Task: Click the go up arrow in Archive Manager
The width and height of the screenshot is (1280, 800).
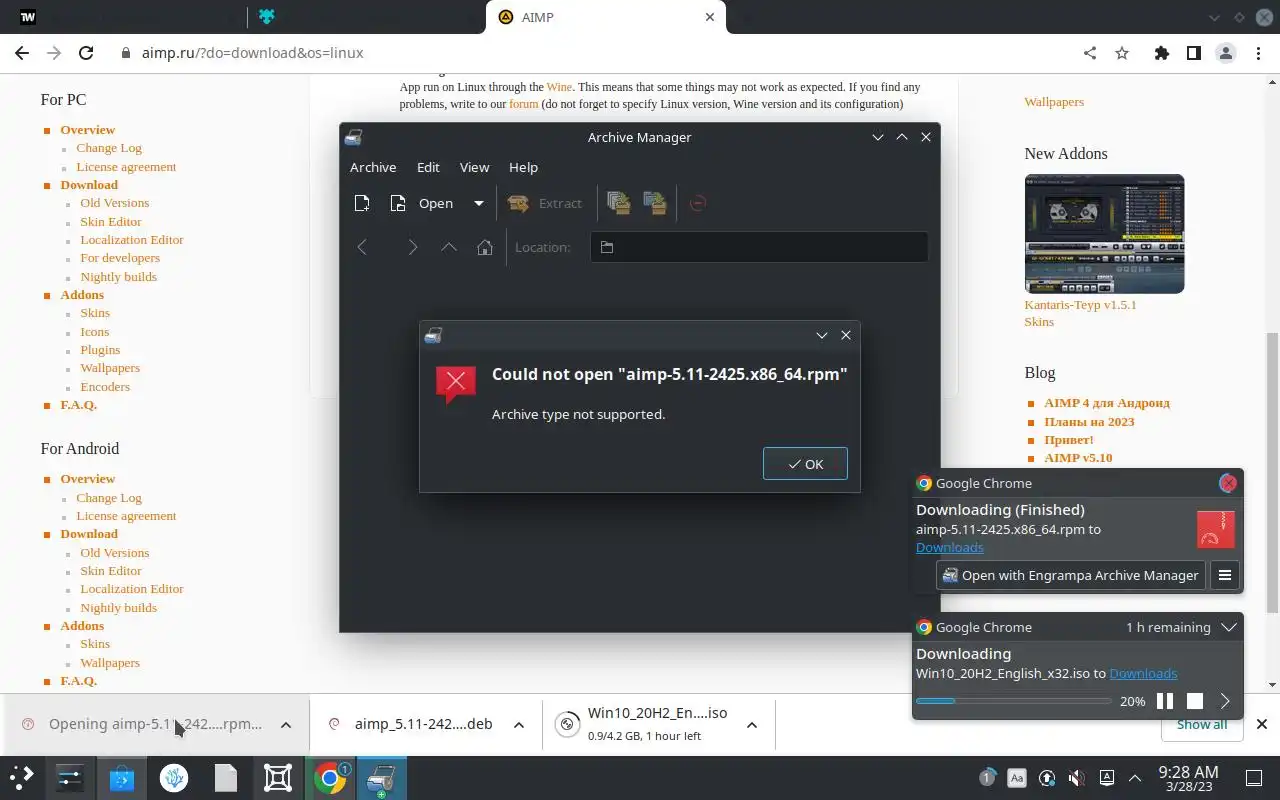Action: (449, 247)
